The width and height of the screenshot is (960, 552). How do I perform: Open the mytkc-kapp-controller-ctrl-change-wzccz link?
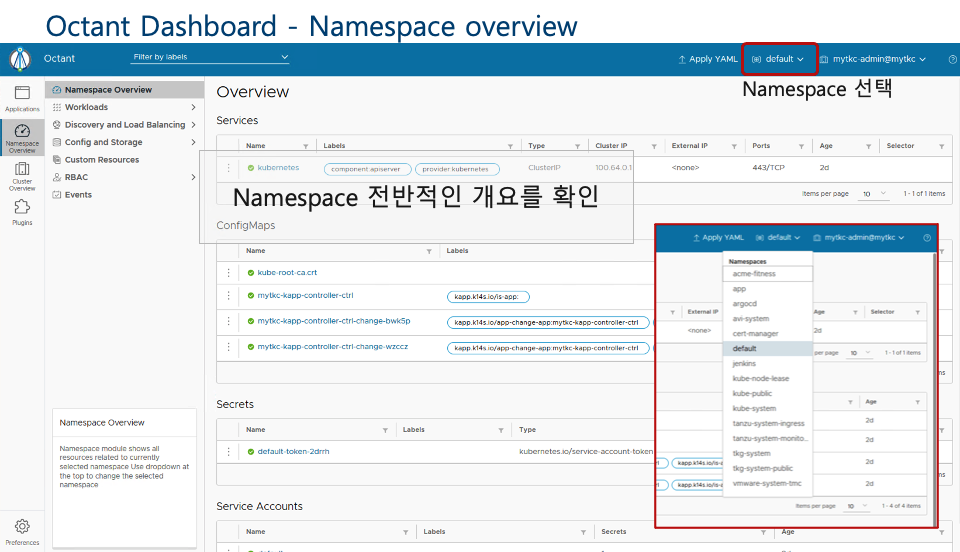tap(332, 347)
